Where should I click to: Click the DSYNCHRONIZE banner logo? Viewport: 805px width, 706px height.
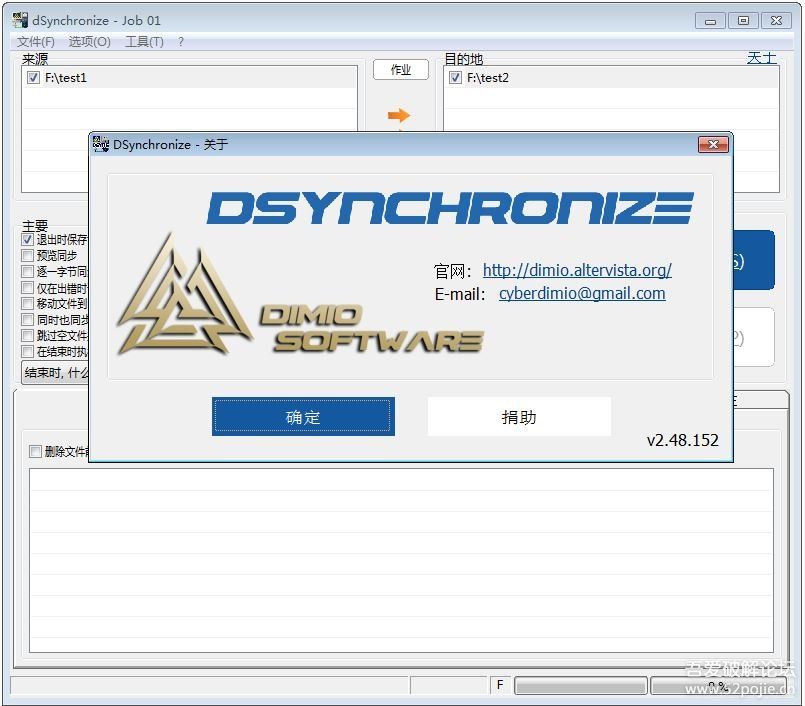(450, 208)
